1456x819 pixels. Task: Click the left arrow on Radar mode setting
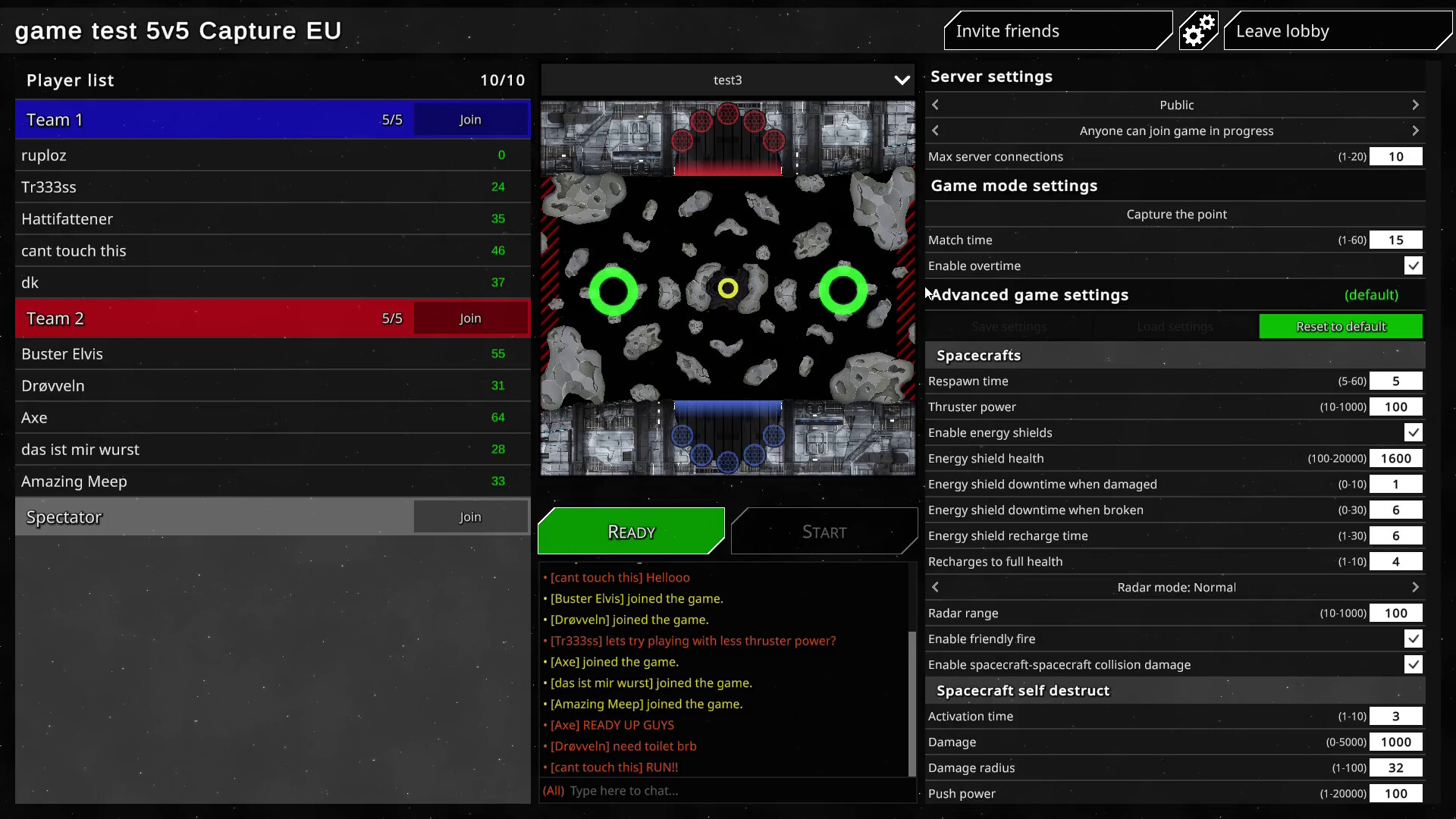point(936,586)
